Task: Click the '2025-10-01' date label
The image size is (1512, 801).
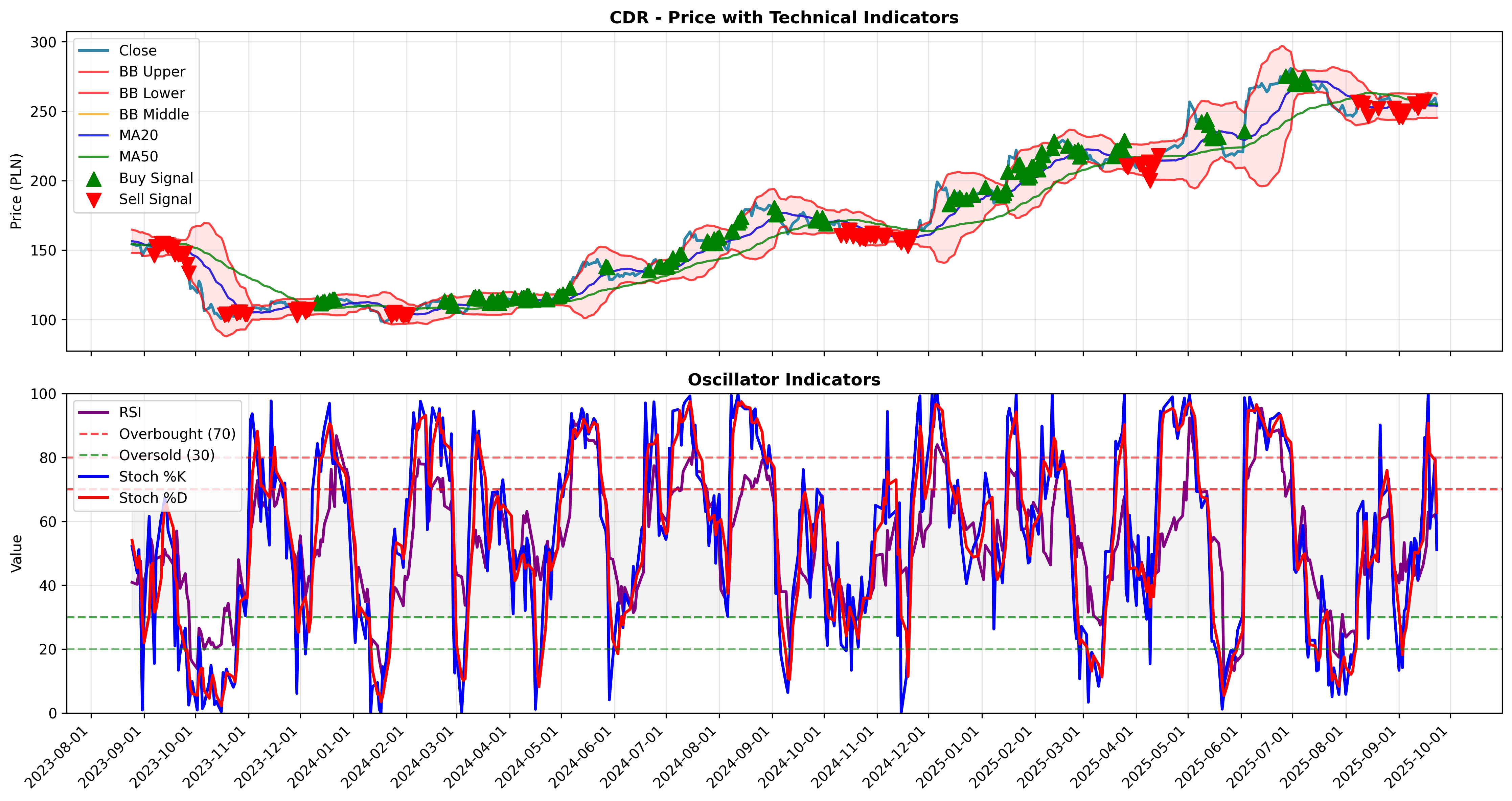Action: [x=1418, y=758]
